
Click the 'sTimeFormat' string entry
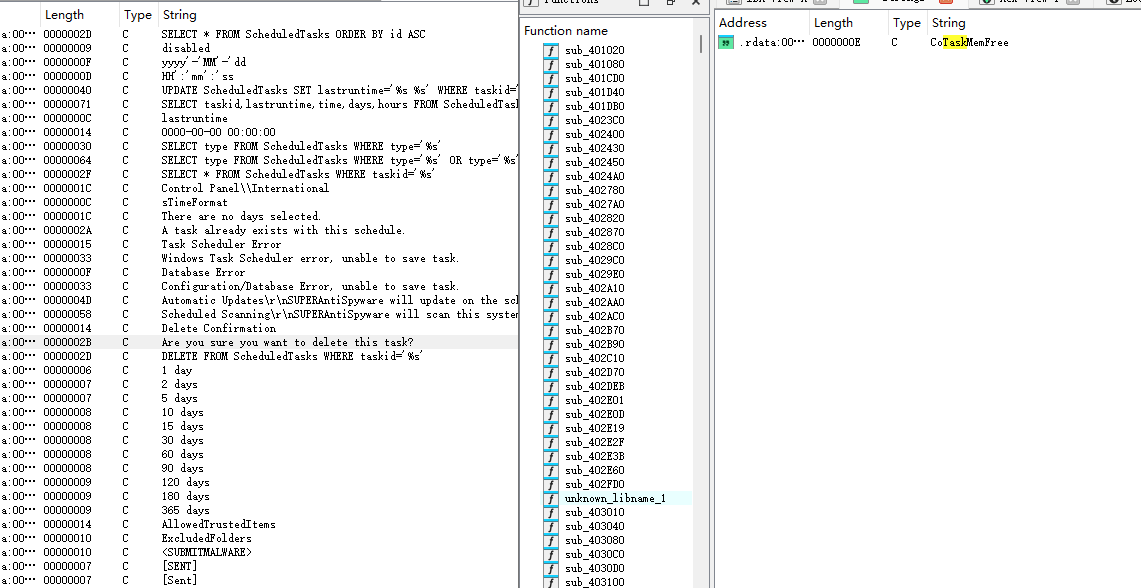click(x=194, y=202)
